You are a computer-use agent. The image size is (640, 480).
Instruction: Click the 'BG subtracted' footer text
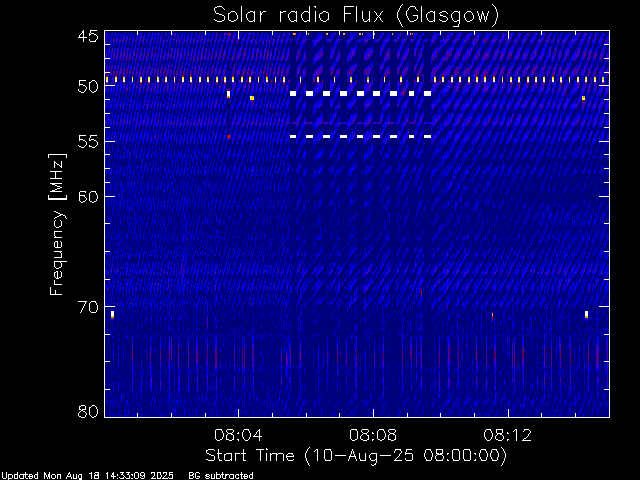tap(221, 476)
